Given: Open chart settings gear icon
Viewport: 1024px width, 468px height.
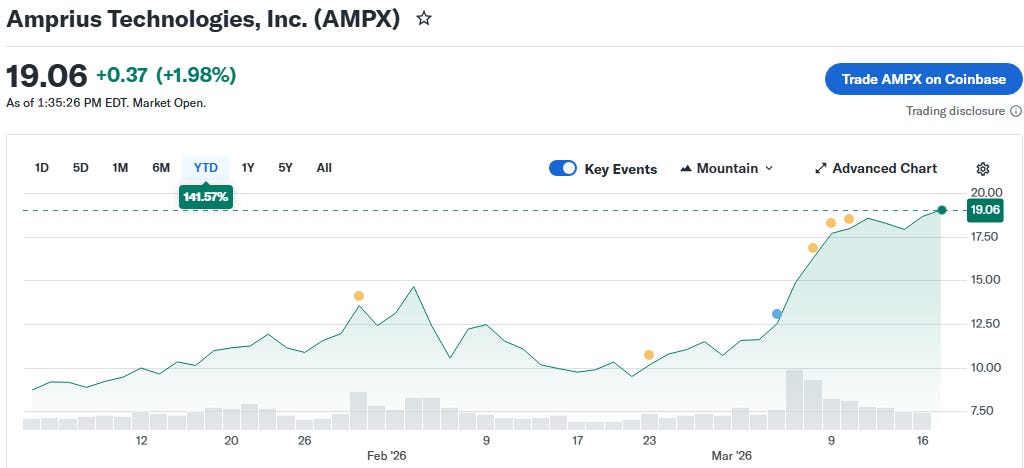Looking at the screenshot, I should pos(982,169).
